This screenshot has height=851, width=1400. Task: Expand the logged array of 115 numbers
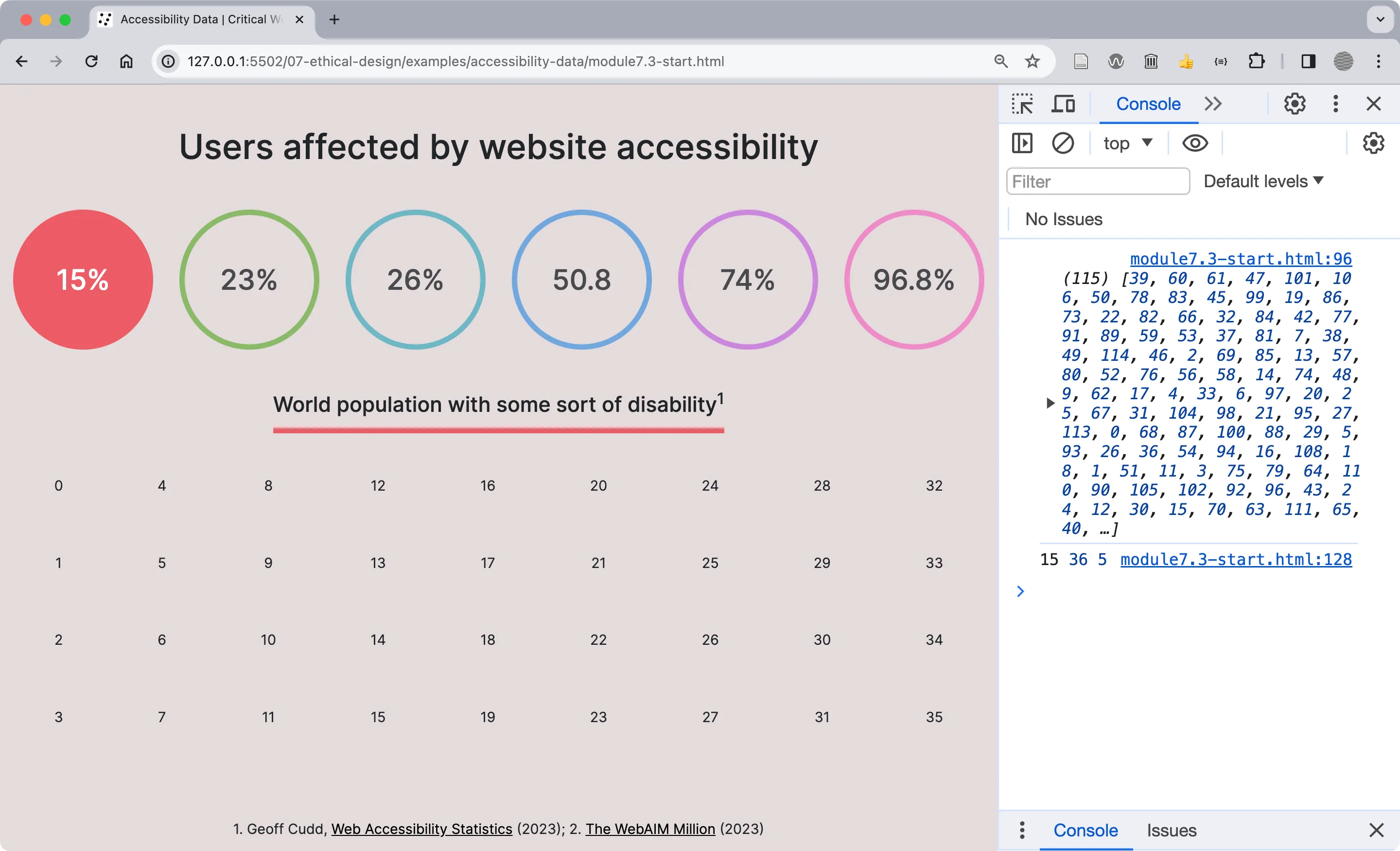1050,403
